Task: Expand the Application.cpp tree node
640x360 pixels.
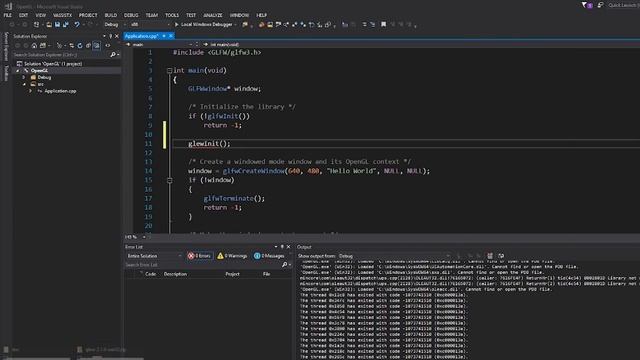Action: click(x=31, y=91)
